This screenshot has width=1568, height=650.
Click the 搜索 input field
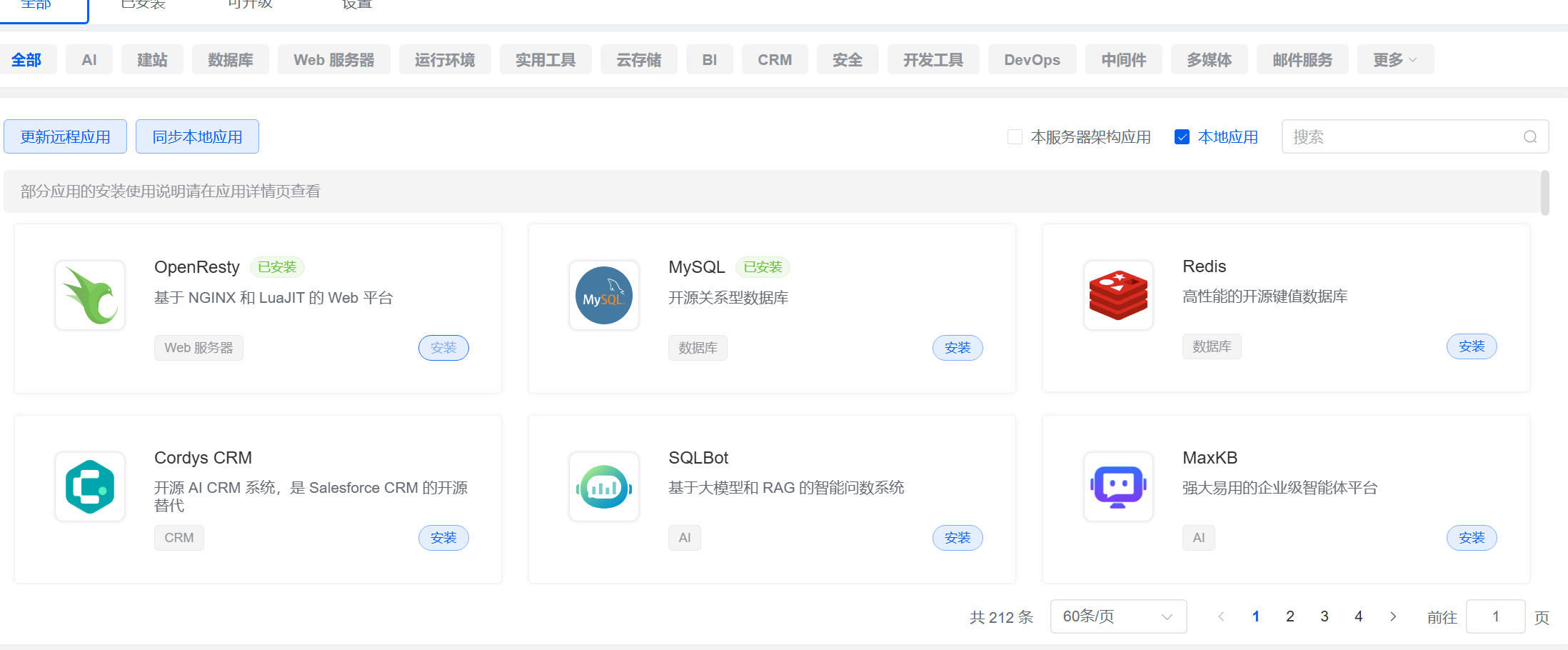(x=1399, y=136)
